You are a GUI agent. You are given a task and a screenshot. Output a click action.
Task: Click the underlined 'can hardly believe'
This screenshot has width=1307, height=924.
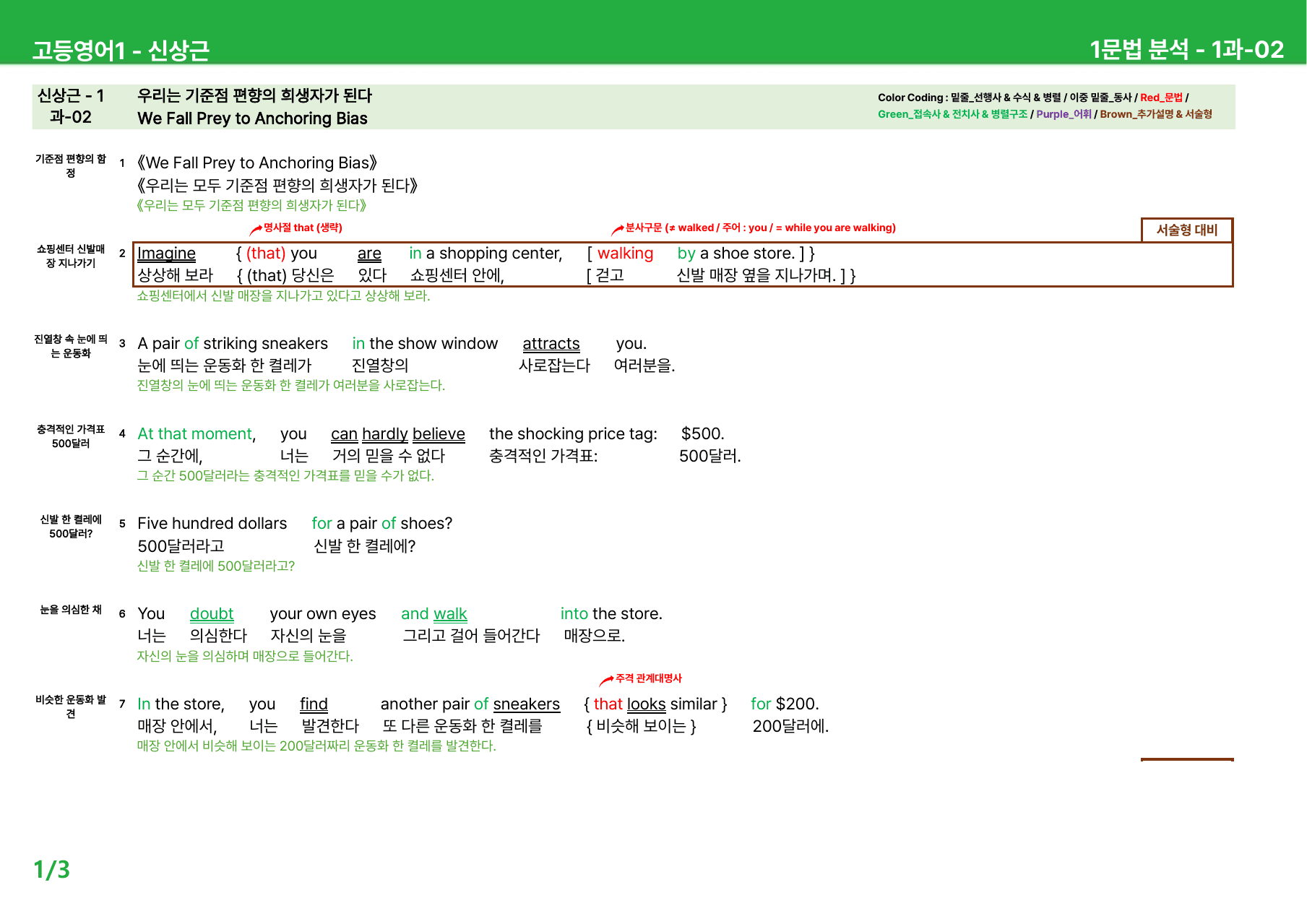(398, 433)
